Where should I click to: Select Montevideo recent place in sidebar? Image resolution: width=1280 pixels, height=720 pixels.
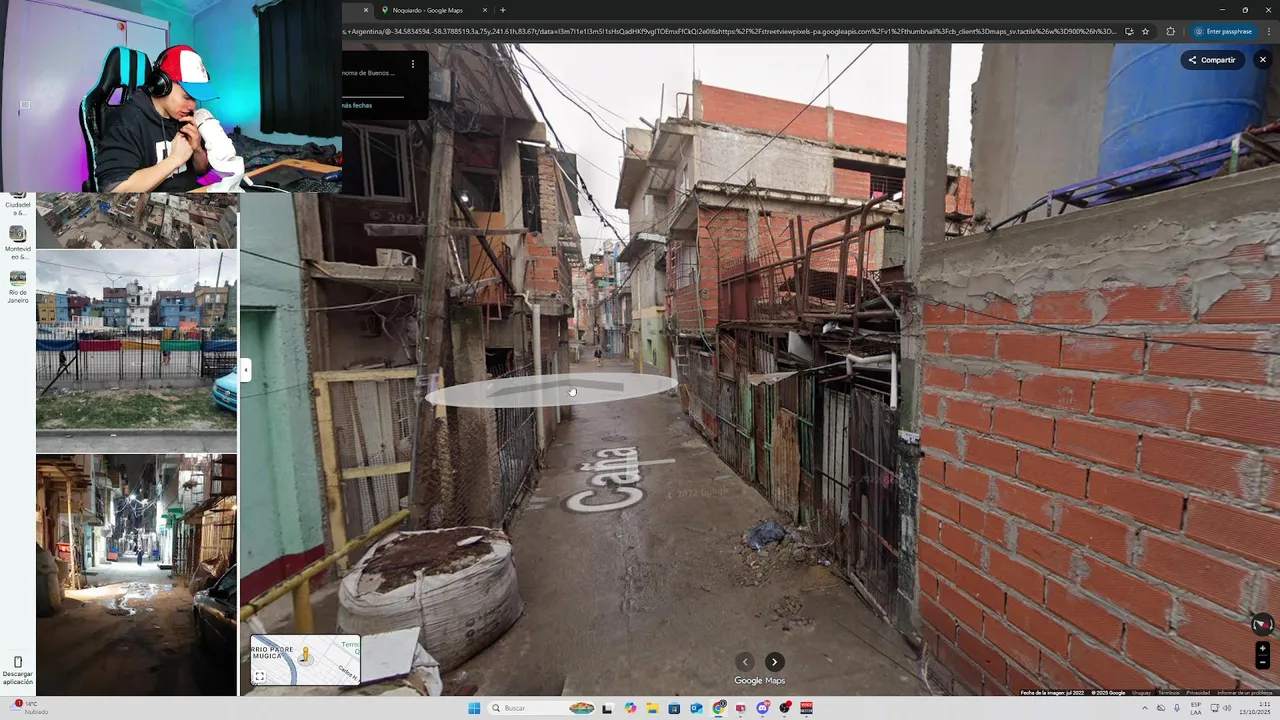[18, 243]
